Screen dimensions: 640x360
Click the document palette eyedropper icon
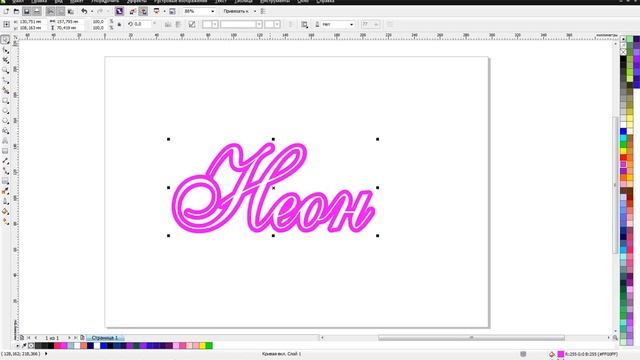(24, 346)
